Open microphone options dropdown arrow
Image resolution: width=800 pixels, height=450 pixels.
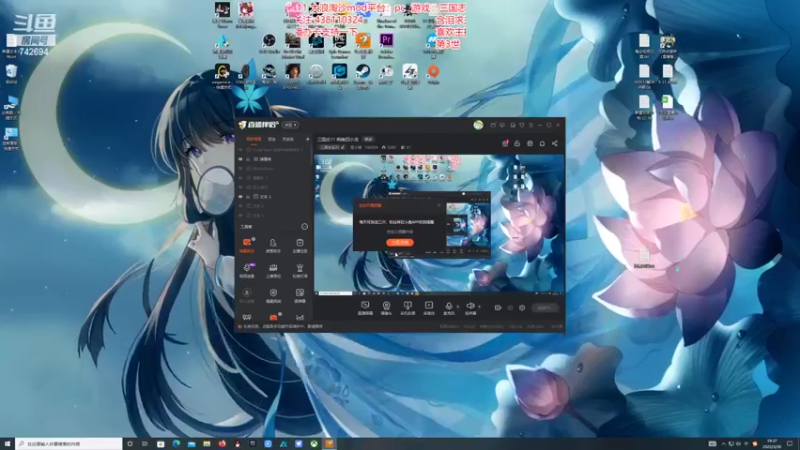pyautogui.click(x=458, y=307)
